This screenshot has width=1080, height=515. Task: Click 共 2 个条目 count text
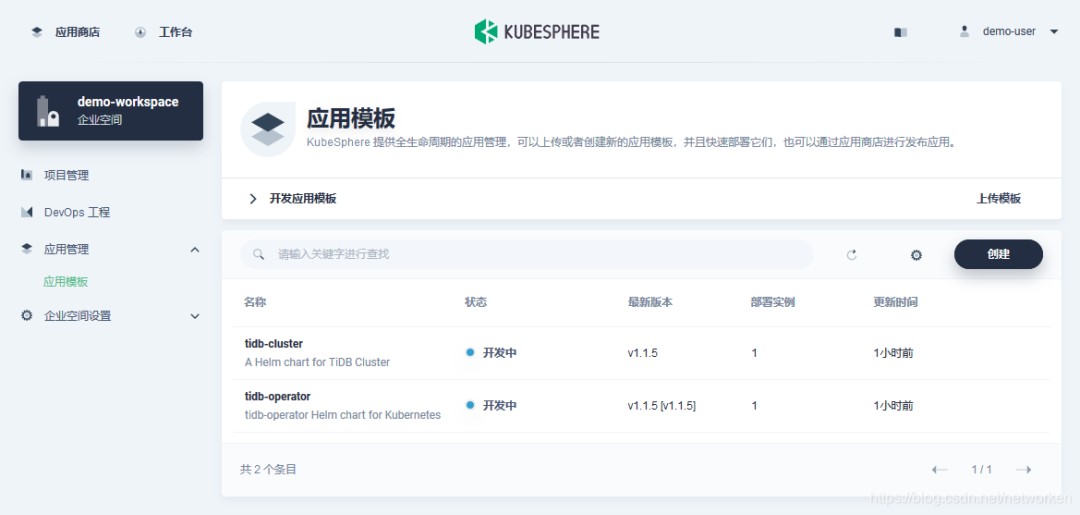268,470
